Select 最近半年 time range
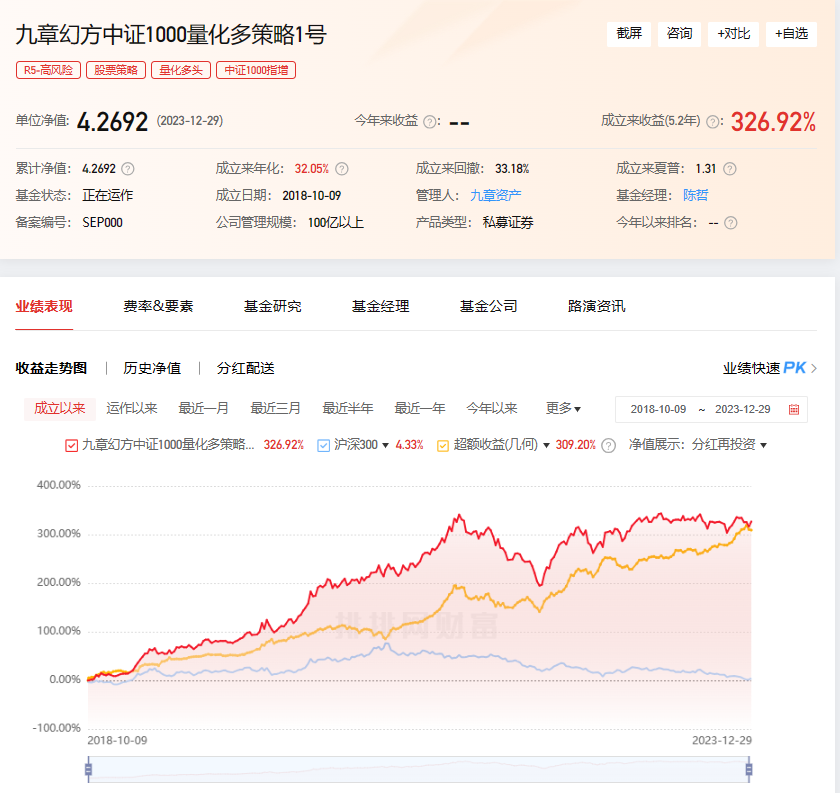Image resolution: width=840 pixels, height=793 pixels. (348, 409)
